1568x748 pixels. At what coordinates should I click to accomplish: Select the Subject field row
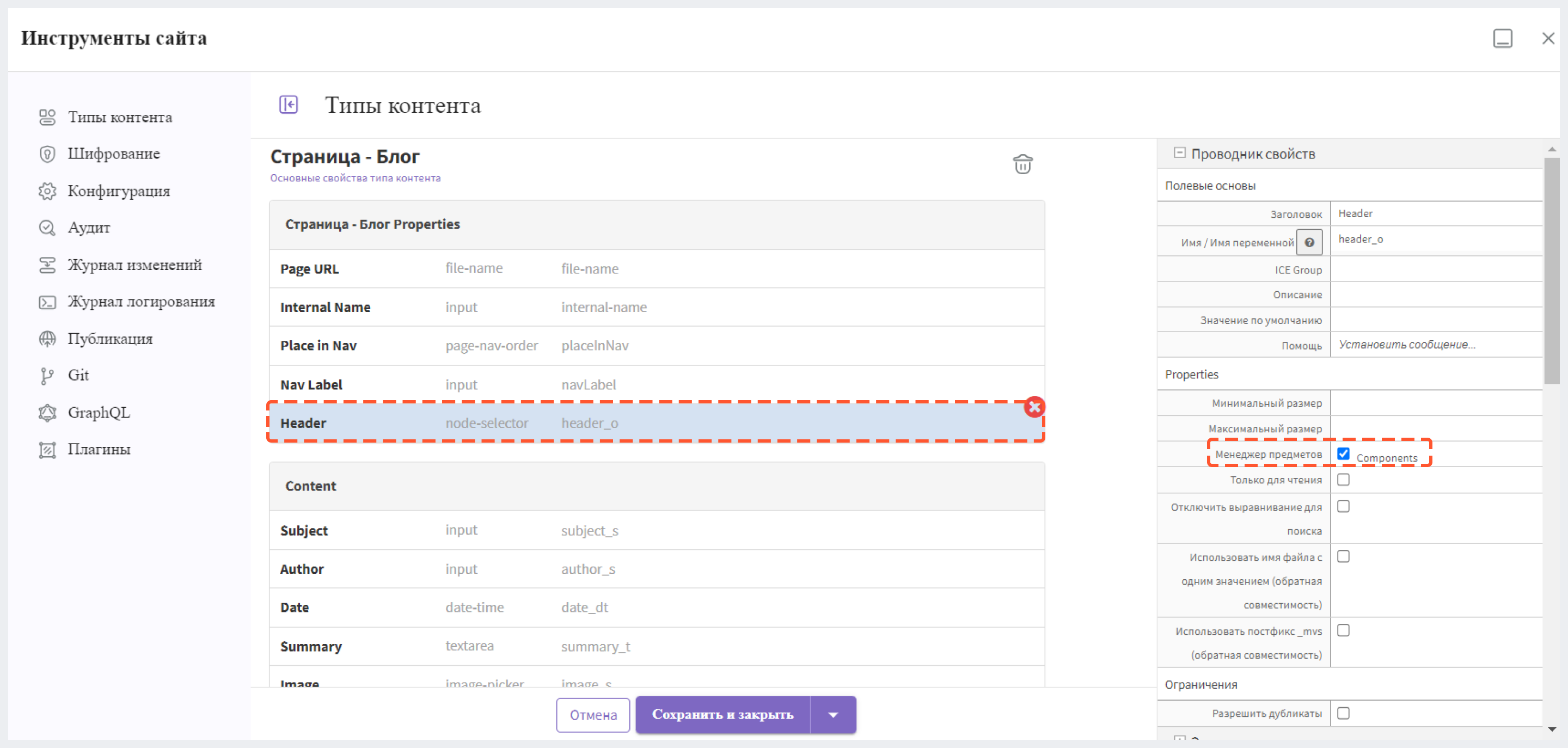[657, 531]
